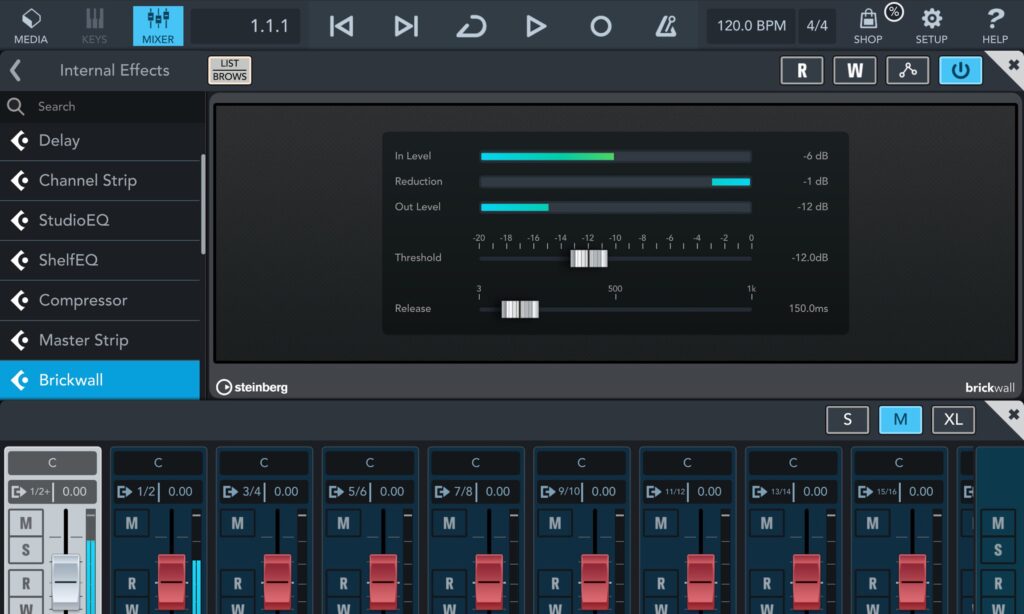
Task: Jump to the previous marker
Action: pos(341,26)
